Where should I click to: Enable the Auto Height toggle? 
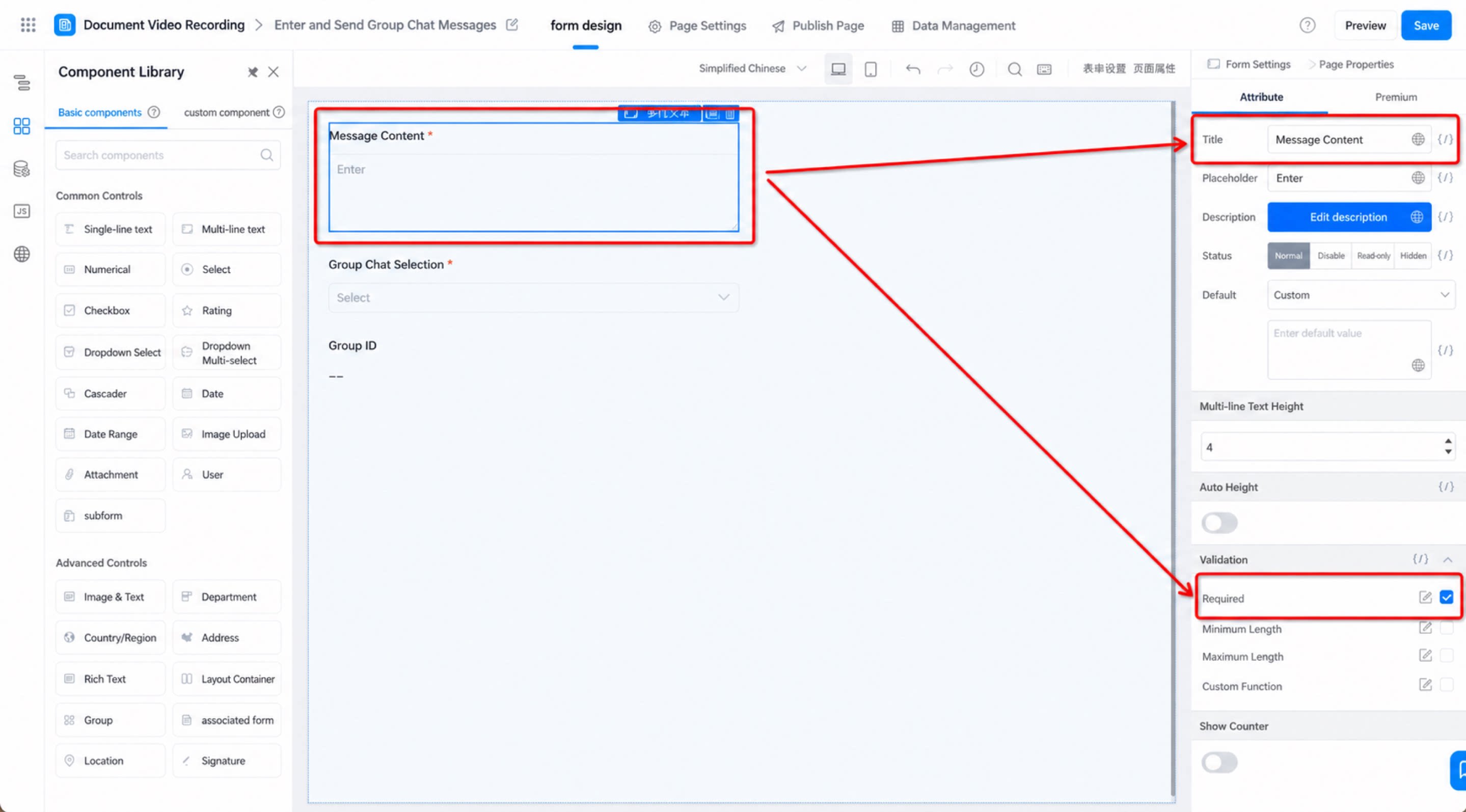coord(1219,522)
